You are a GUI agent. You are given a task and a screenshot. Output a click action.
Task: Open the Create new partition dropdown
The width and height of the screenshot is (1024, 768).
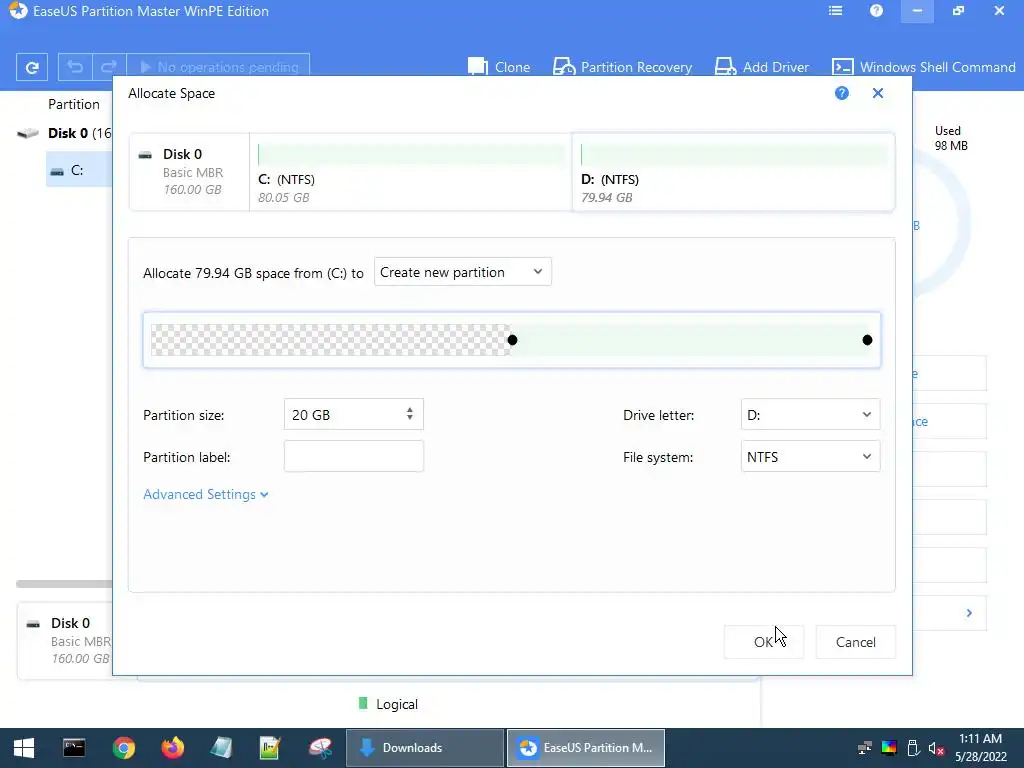click(462, 272)
